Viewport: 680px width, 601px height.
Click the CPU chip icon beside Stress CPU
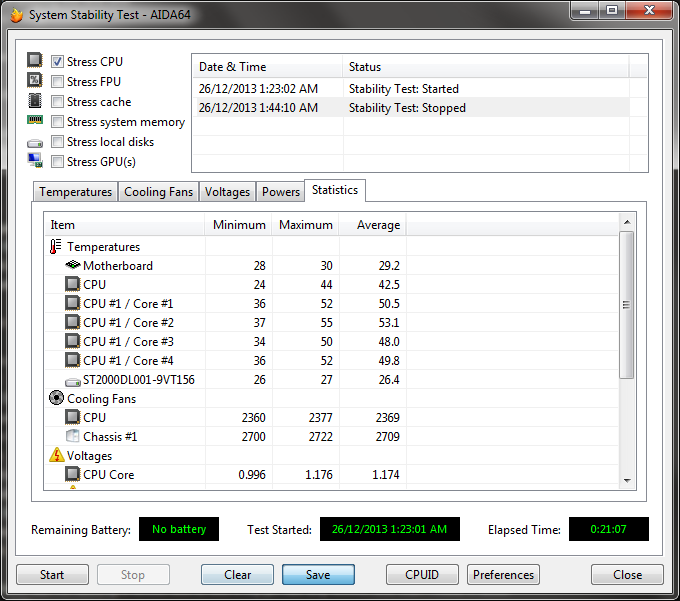tap(35, 60)
